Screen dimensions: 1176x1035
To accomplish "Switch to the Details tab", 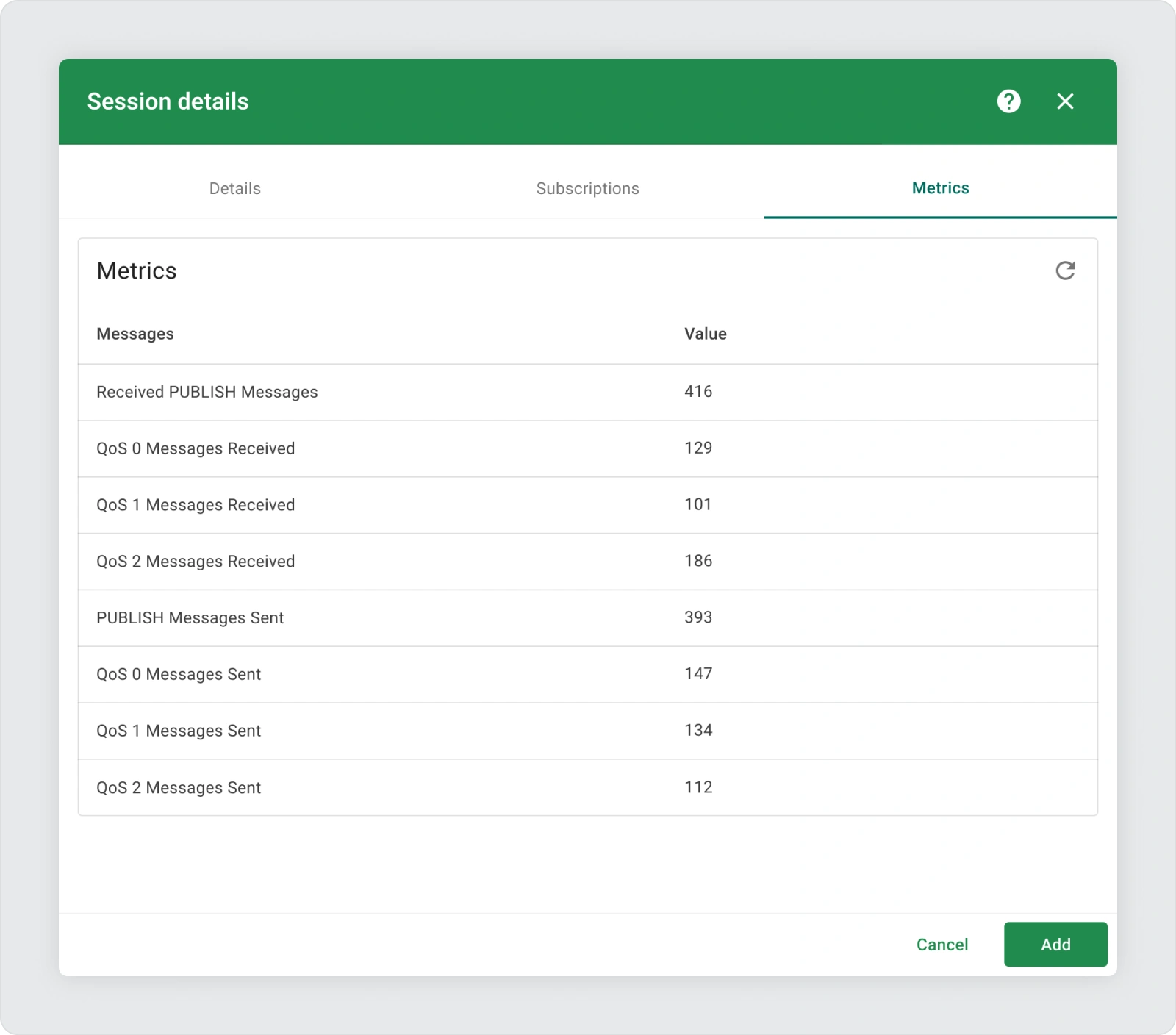I will 235,188.
